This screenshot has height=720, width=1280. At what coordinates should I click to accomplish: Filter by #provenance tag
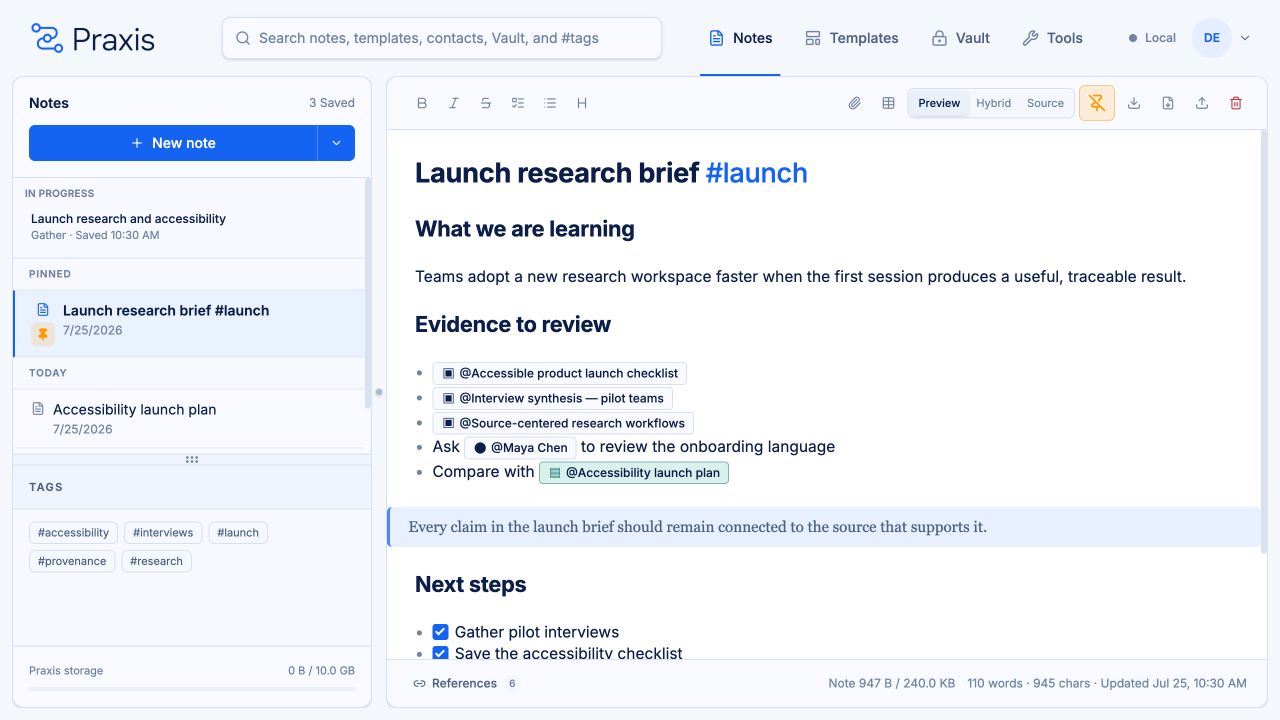point(72,561)
